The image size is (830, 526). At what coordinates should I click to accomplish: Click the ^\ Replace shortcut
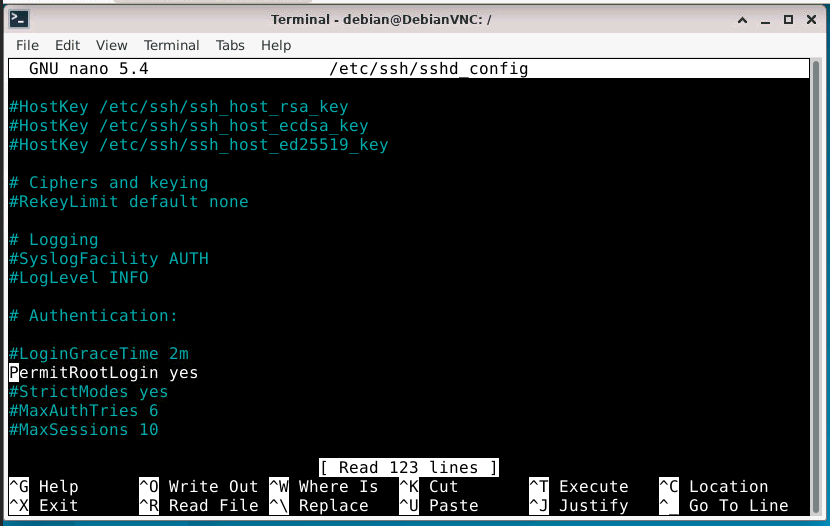(319, 506)
